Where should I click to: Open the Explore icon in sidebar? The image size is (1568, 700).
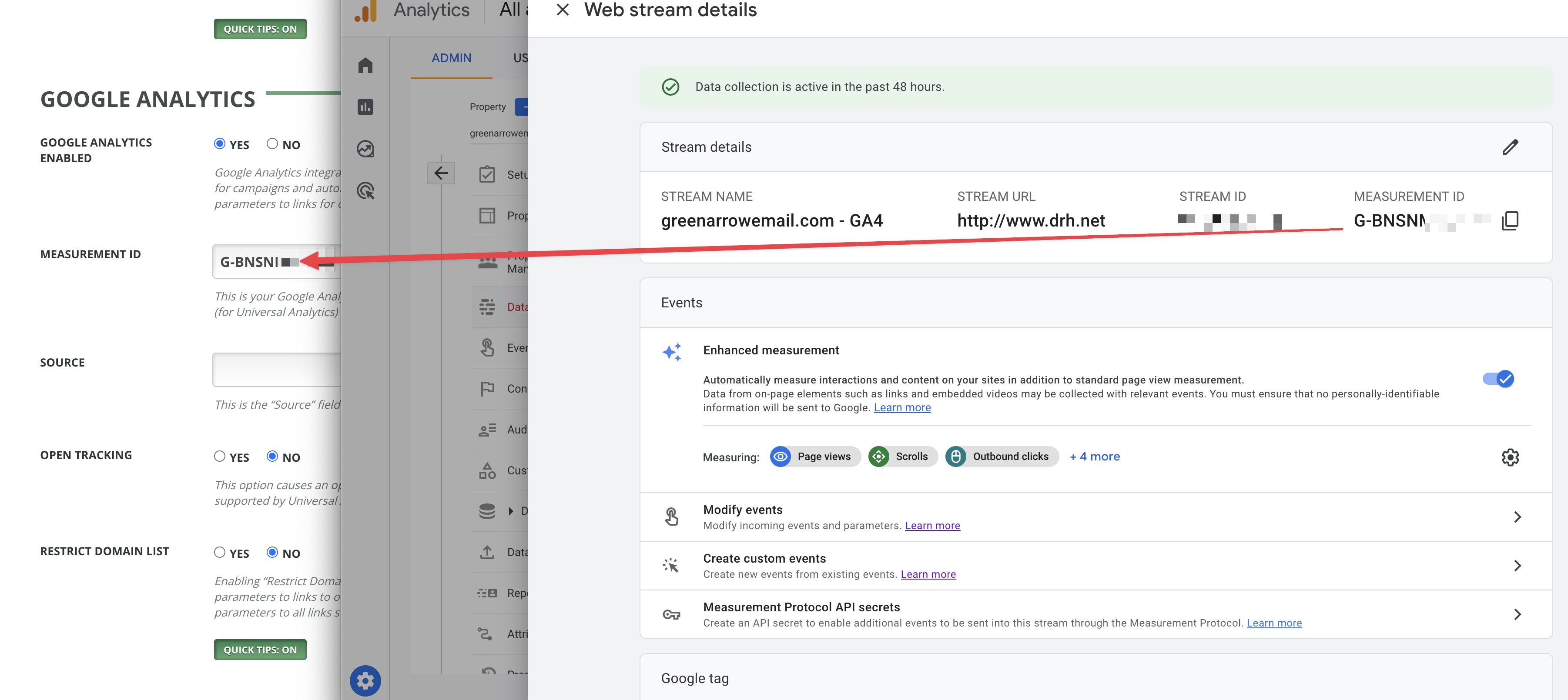(x=365, y=149)
